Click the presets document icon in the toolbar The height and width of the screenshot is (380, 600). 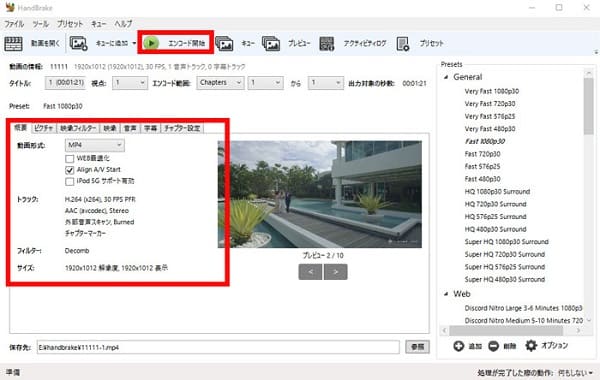(x=403, y=44)
